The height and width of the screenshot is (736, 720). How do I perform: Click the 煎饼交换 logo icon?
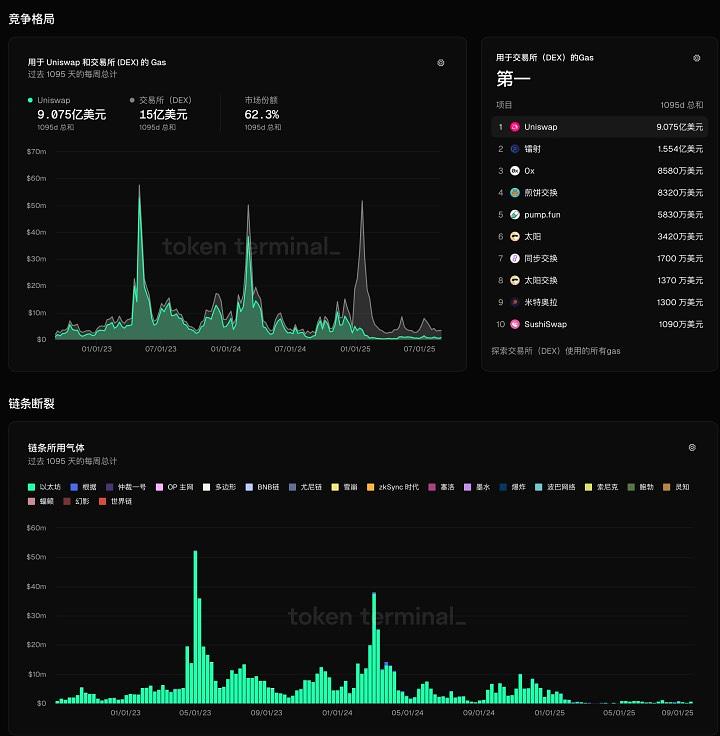[515, 193]
